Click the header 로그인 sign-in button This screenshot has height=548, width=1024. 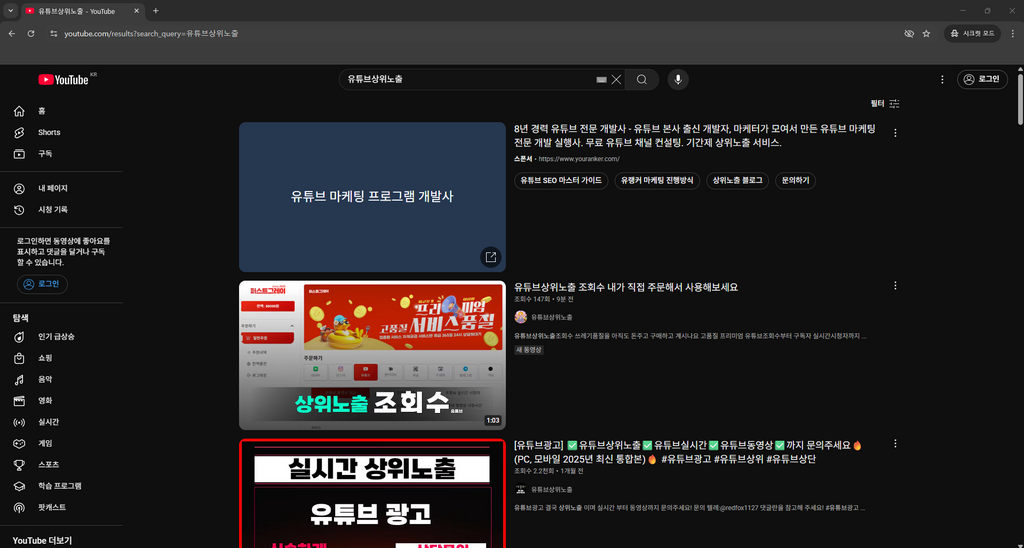coord(982,79)
